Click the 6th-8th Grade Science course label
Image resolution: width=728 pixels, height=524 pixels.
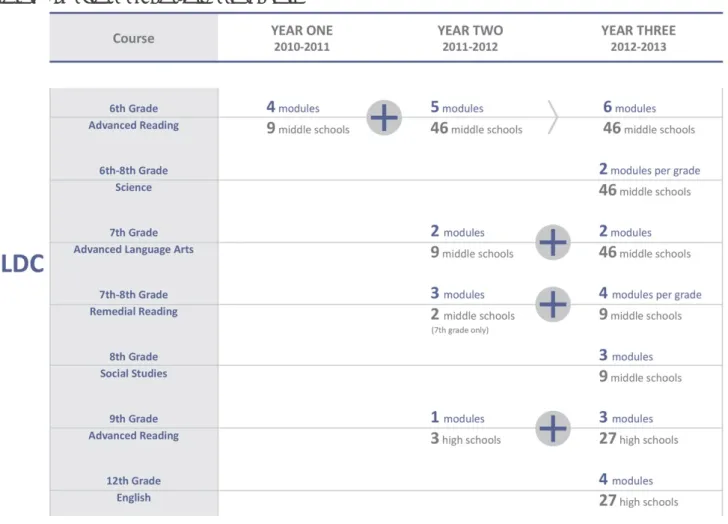(134, 179)
